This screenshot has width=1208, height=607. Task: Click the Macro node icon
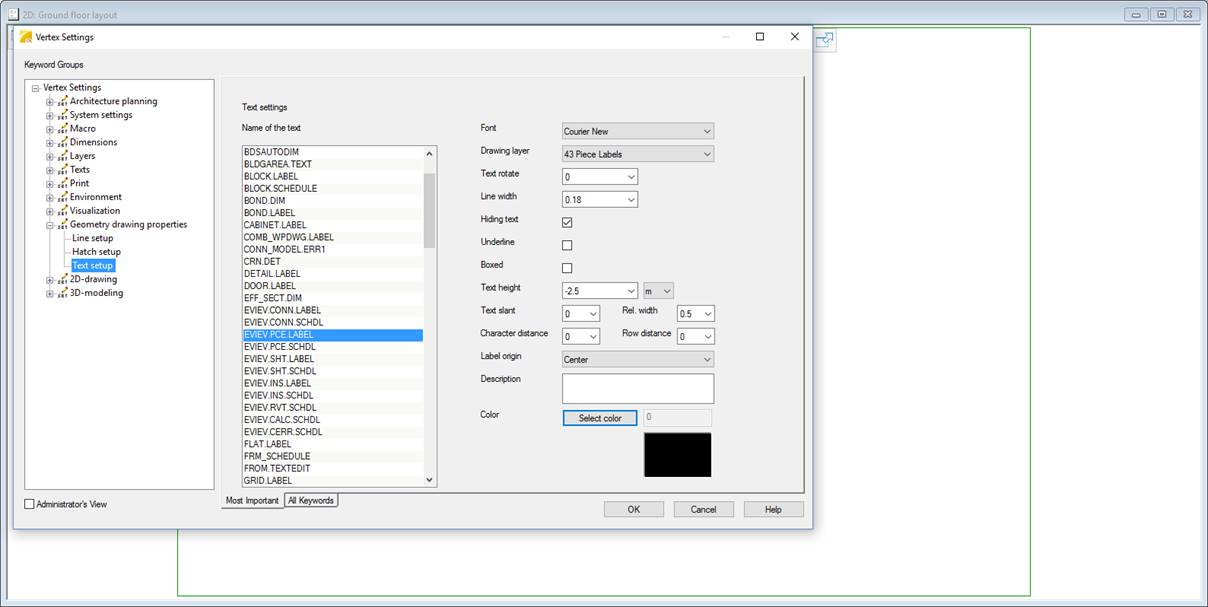[x=62, y=129]
